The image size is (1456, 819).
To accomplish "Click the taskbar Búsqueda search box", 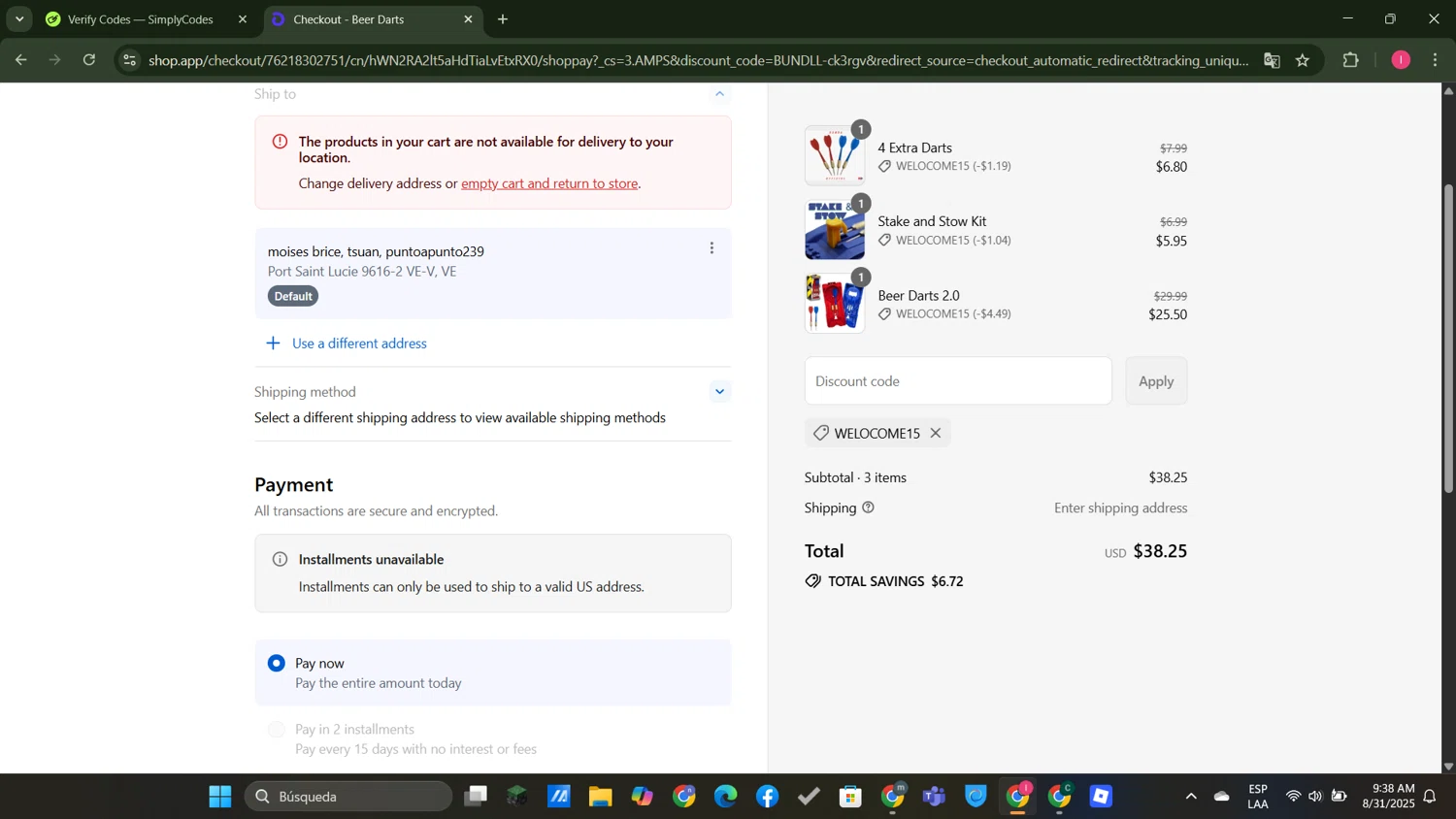I will (x=348, y=797).
